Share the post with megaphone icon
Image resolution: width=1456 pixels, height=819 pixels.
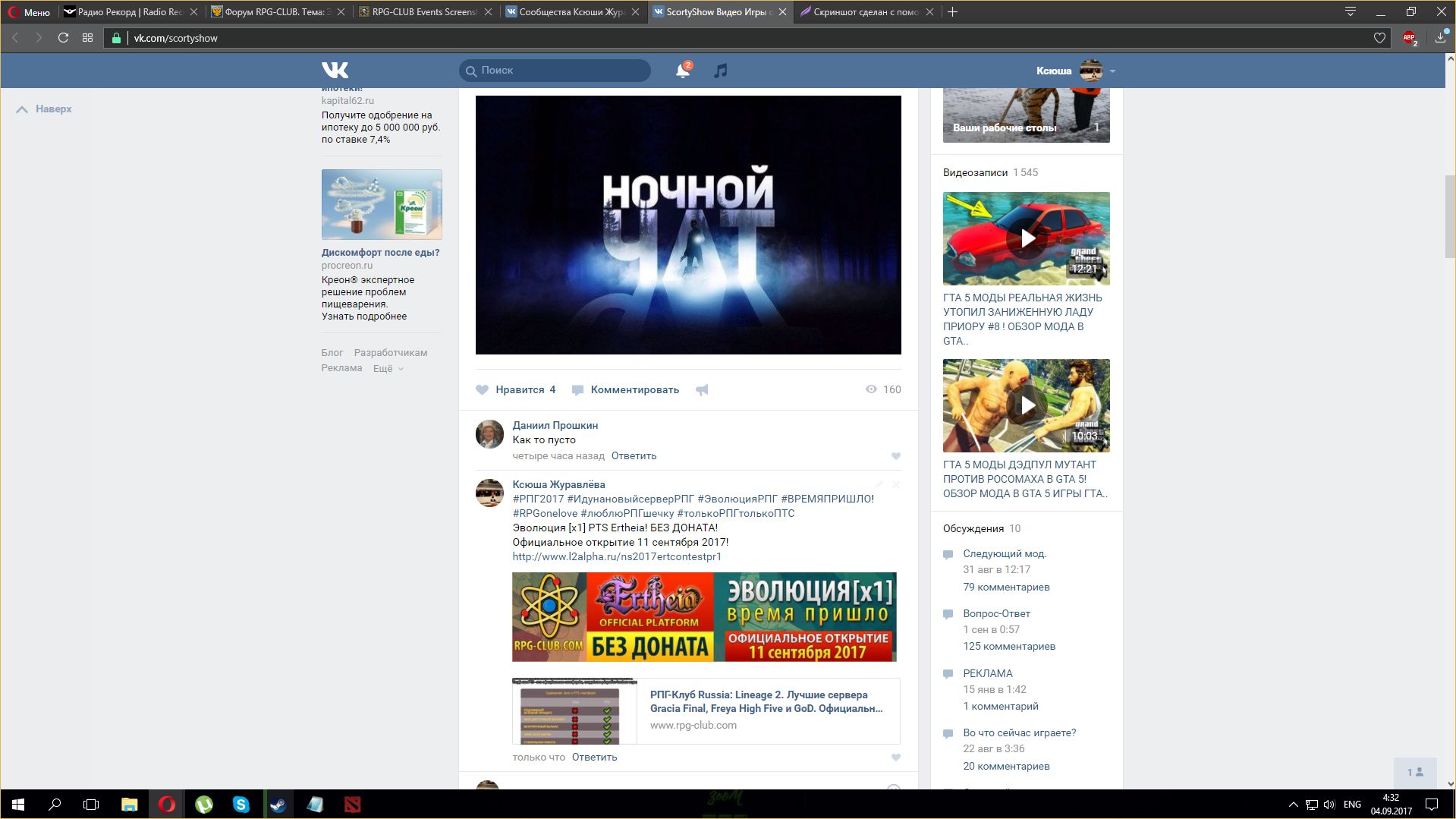click(702, 389)
